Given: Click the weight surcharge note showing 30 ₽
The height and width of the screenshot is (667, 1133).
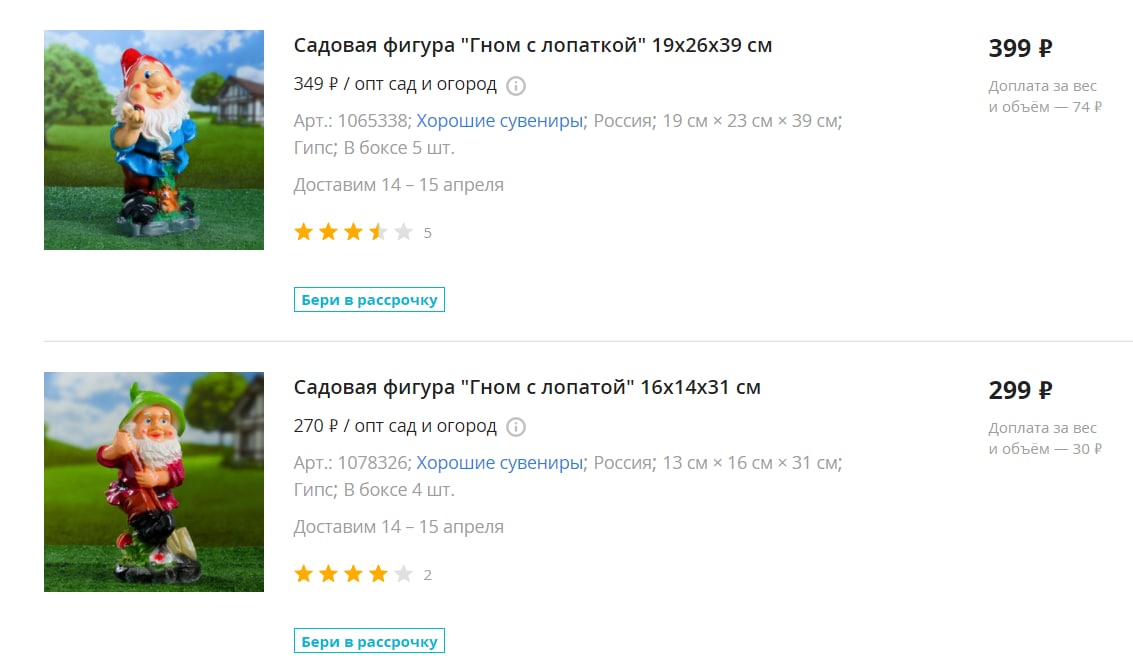Looking at the screenshot, I should [x=1045, y=439].
